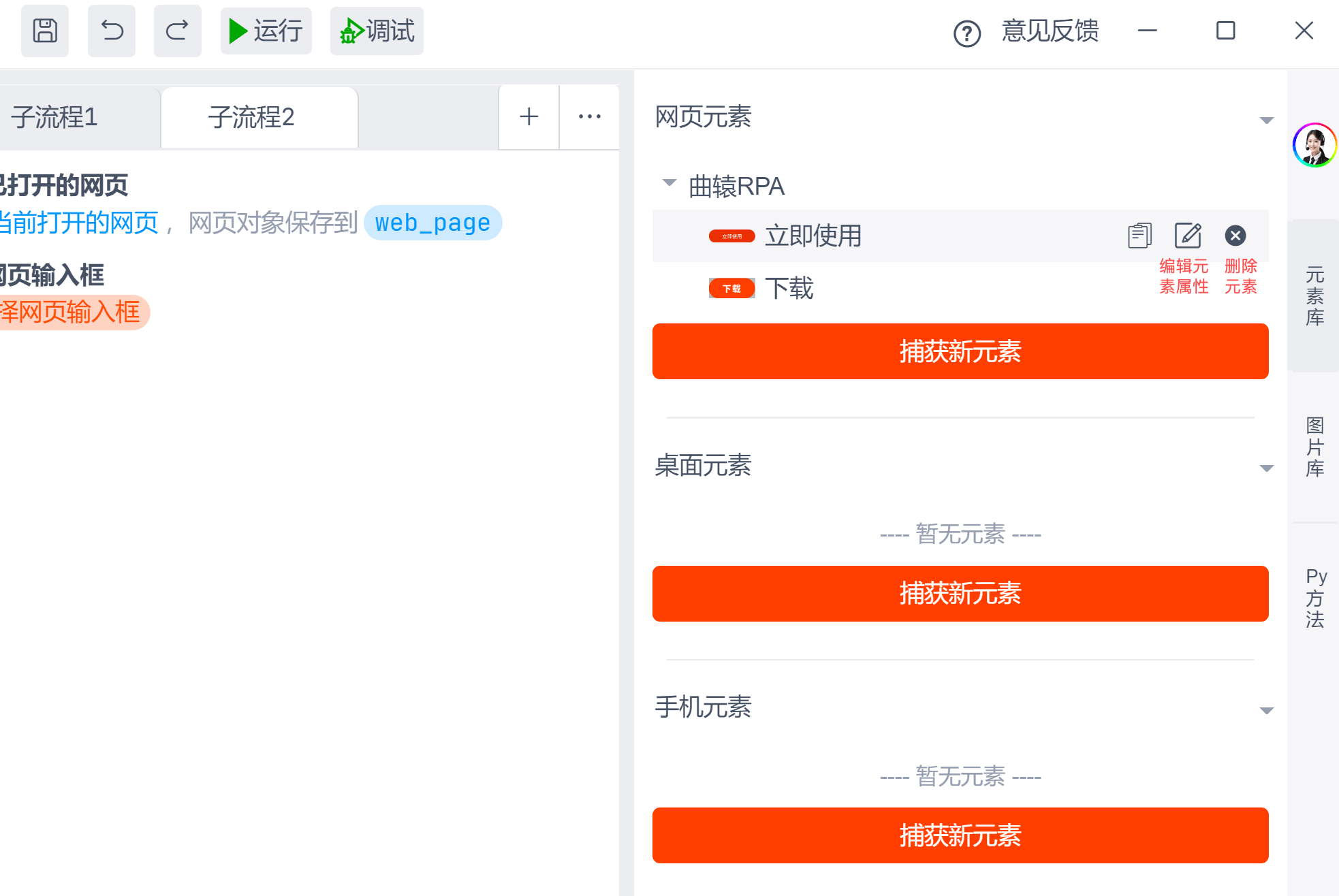Click the help question mark icon
Viewport: 1339px width, 896px height.
[x=966, y=33]
